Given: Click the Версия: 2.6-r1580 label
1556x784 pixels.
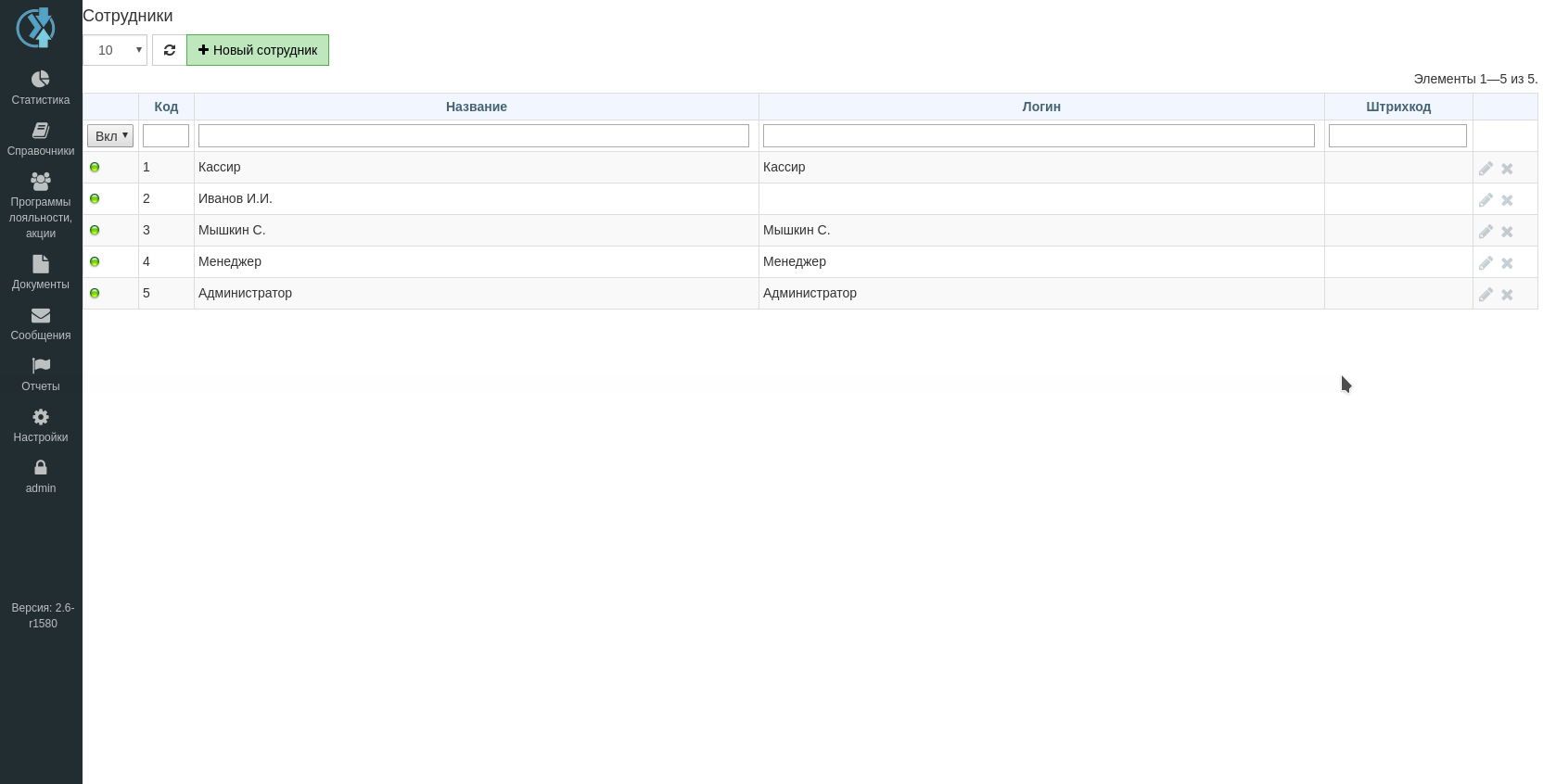Looking at the screenshot, I should pos(43,615).
